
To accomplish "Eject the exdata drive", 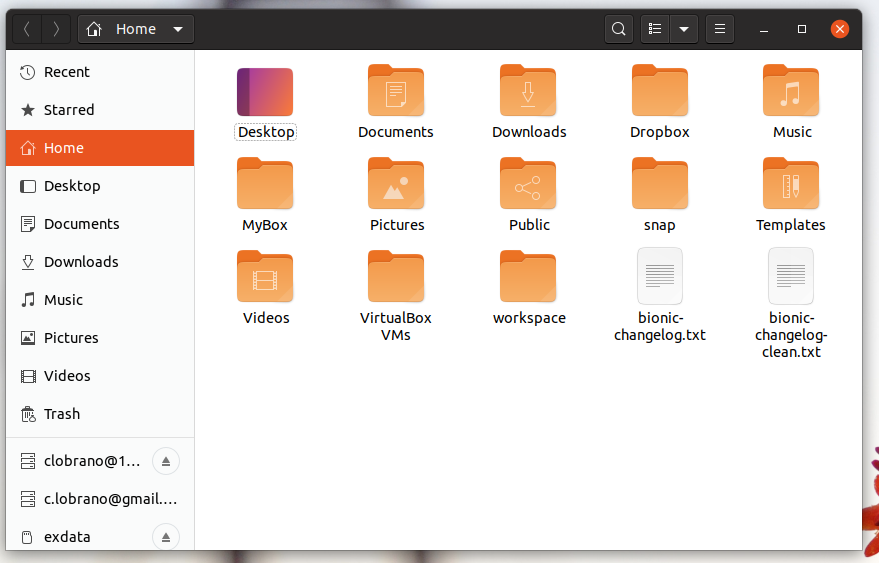I will pyautogui.click(x=166, y=537).
